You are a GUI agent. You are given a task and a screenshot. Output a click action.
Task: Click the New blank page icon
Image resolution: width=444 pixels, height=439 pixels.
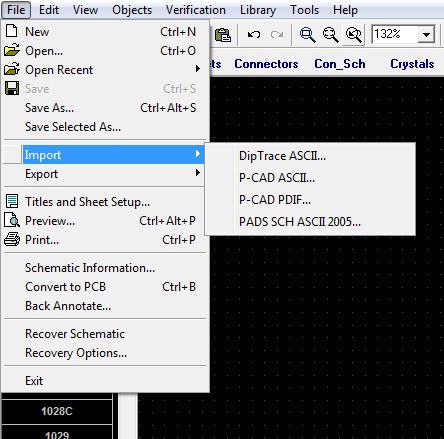(x=12, y=31)
